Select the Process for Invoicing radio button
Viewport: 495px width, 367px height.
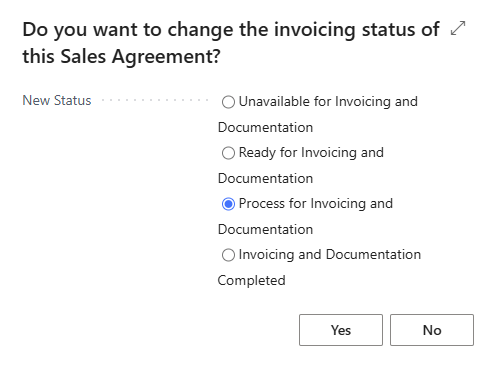[x=228, y=204]
